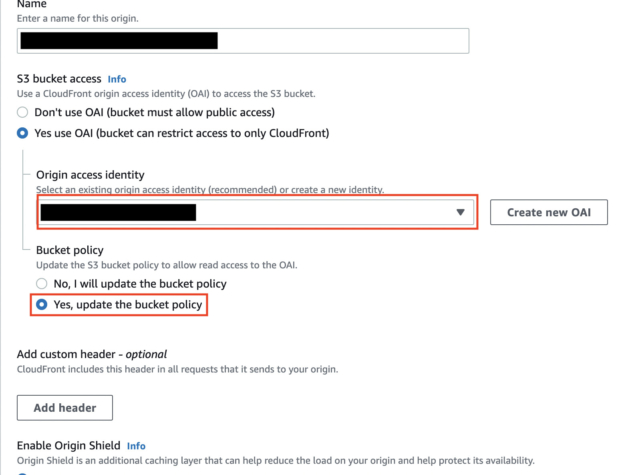Click the 'Enter a name for this origin' hint
The width and height of the screenshot is (640, 475).
click(78, 18)
